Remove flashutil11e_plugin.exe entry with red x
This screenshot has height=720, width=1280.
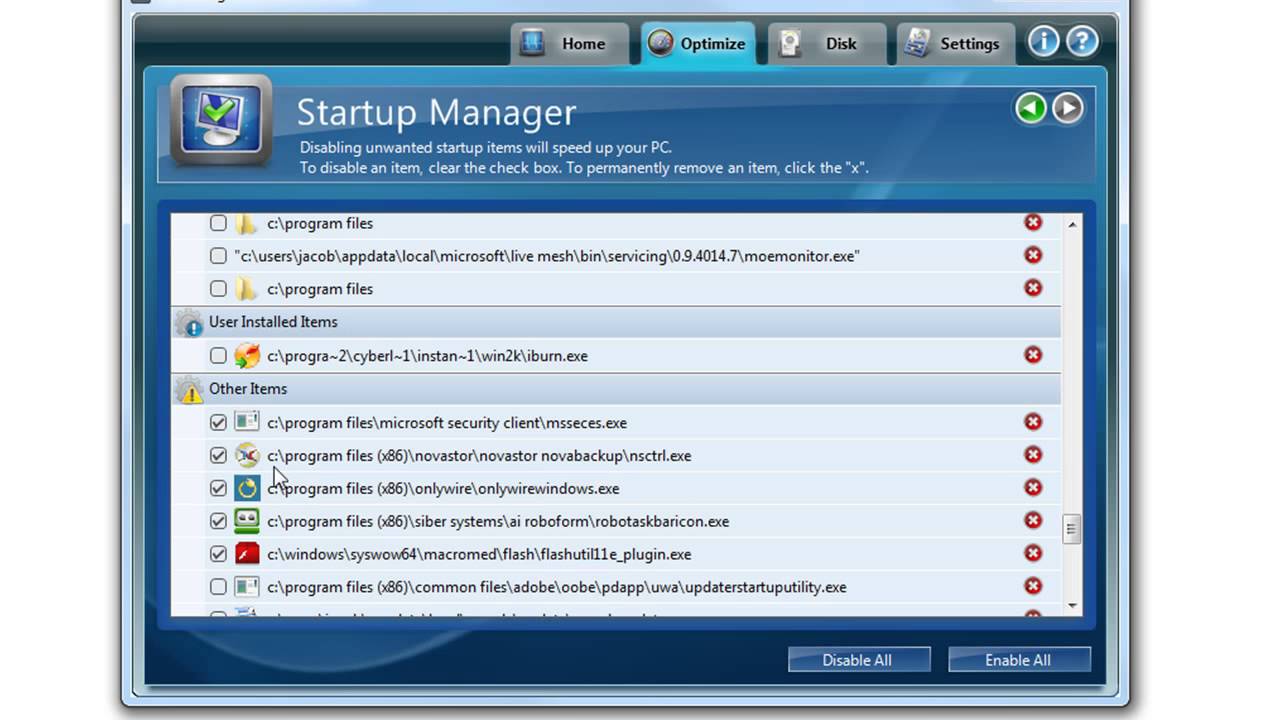(x=1033, y=553)
